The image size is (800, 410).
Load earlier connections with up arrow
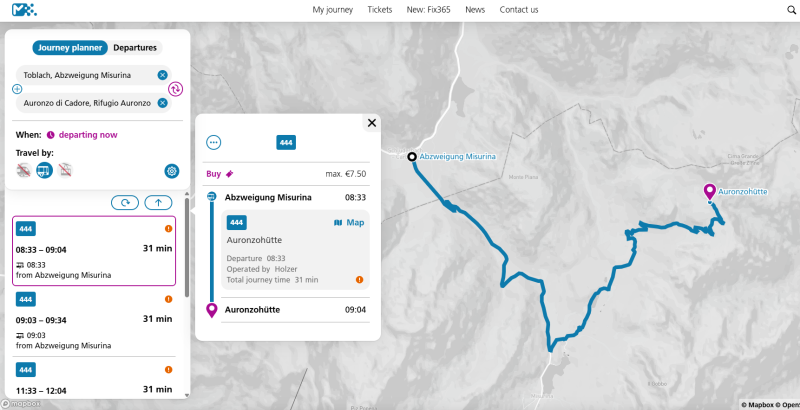click(x=158, y=203)
